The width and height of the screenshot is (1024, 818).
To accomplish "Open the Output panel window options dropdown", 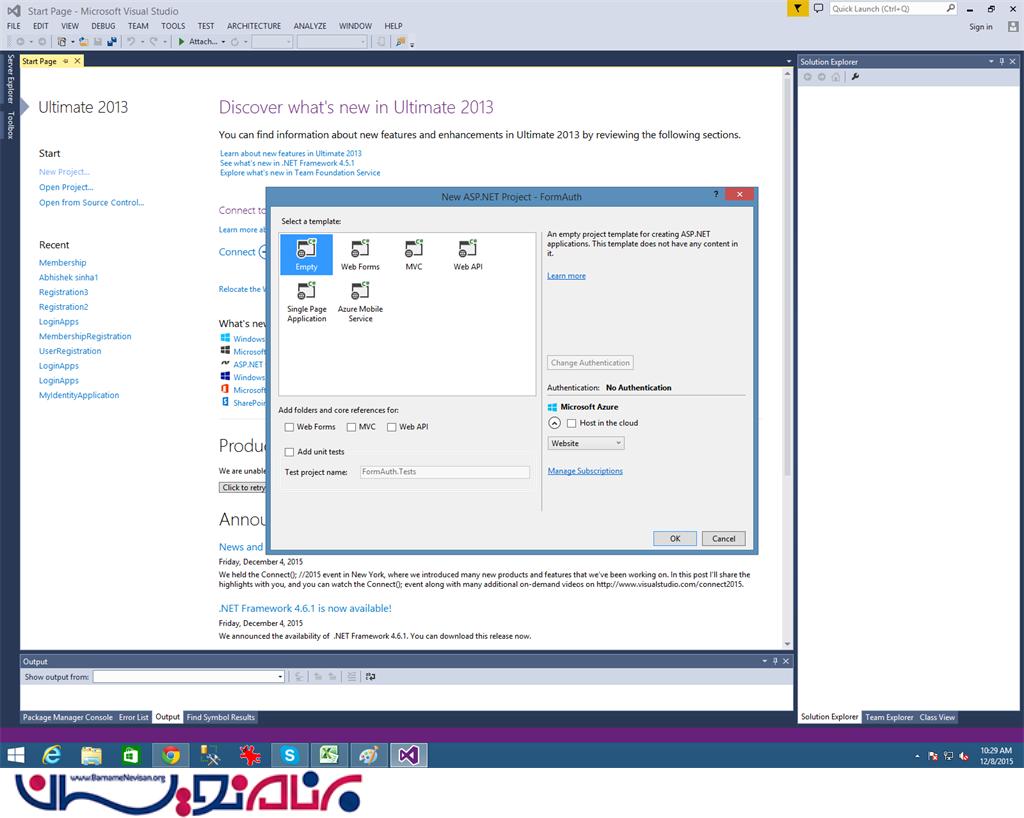I will (764, 661).
